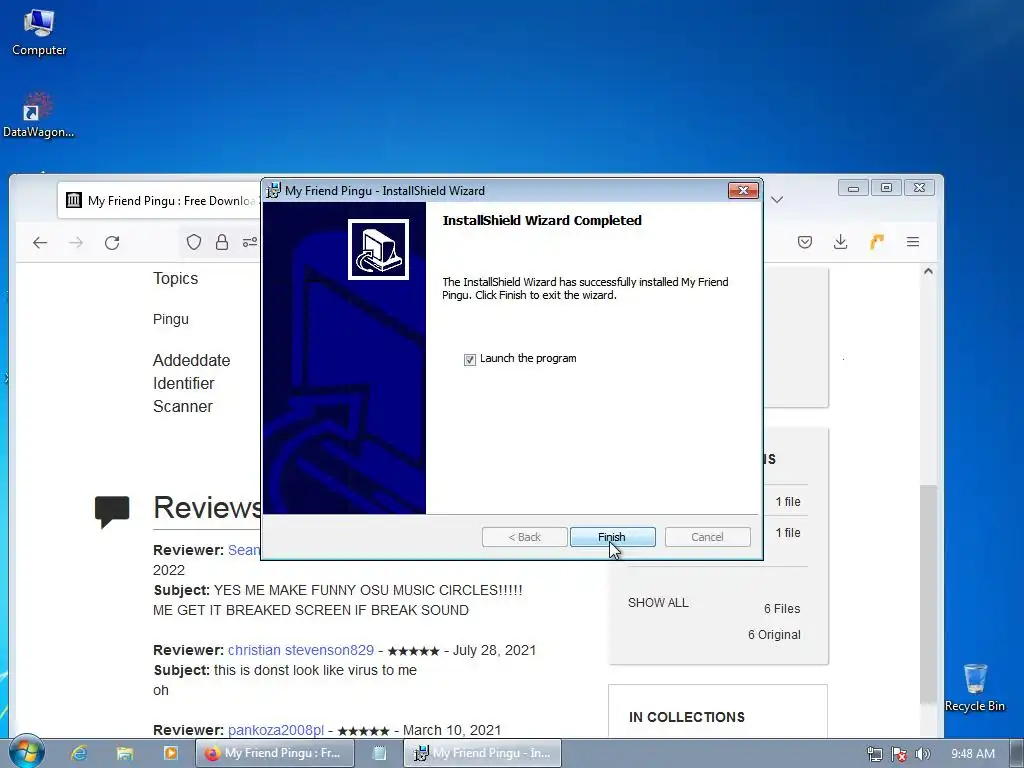This screenshot has height=768, width=1024.
Task: Open the Action Center flag icon
Action: tap(899, 754)
